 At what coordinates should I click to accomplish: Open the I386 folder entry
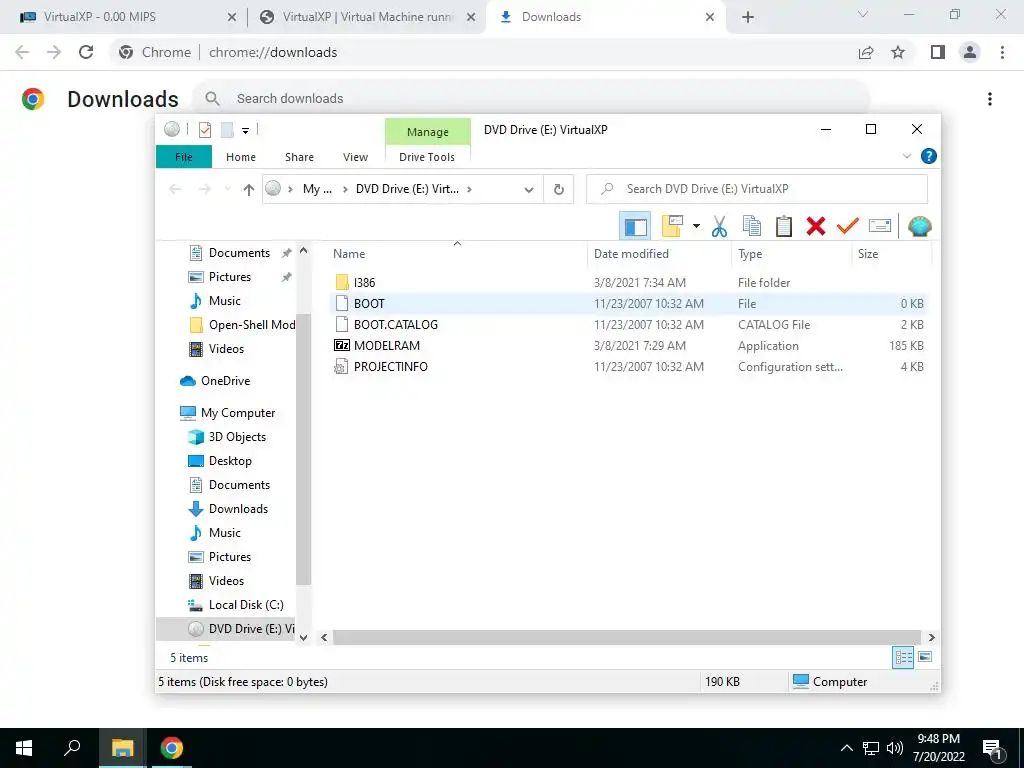pyautogui.click(x=364, y=283)
